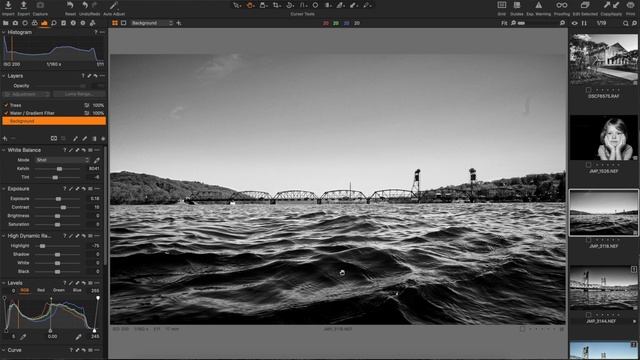This screenshot has height=360, width=640.
Task: Click the Contrast slider
Action: click(x=57, y=207)
